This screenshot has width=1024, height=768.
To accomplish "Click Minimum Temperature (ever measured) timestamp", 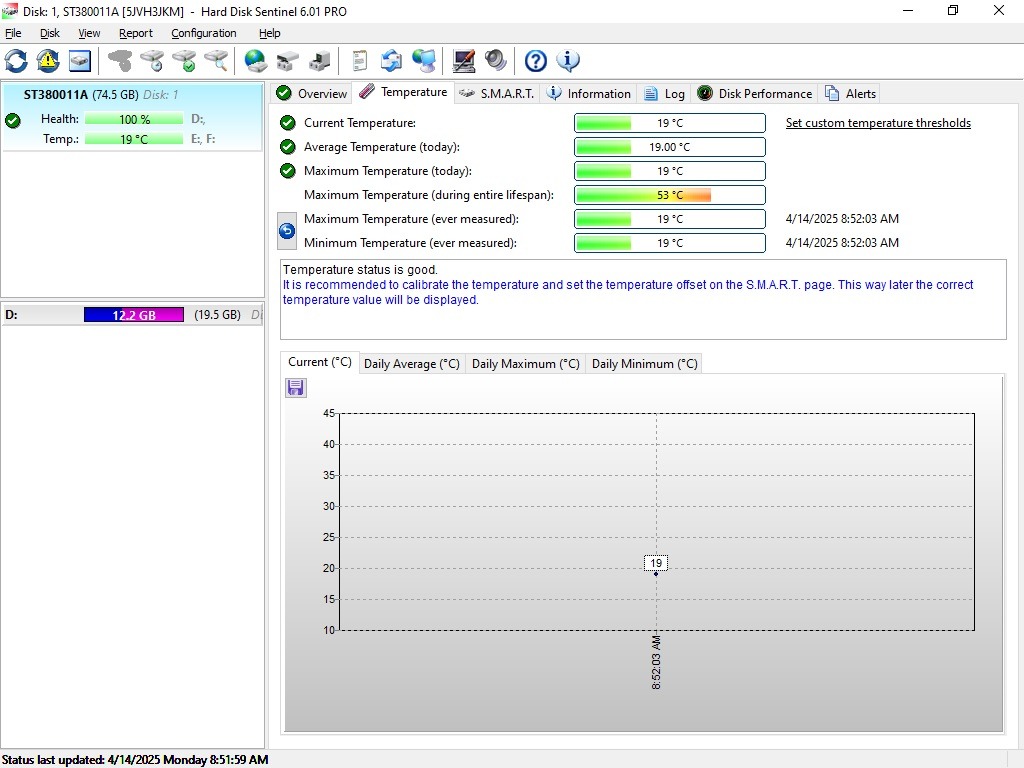I will pyautogui.click(x=842, y=243).
